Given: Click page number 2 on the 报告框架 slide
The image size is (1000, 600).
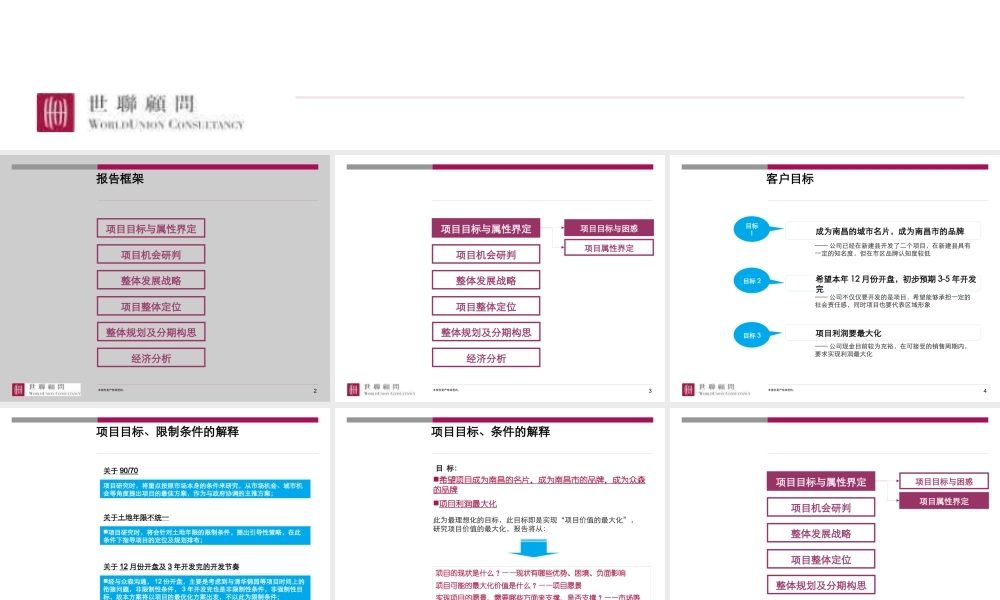Looking at the screenshot, I should point(315,391).
